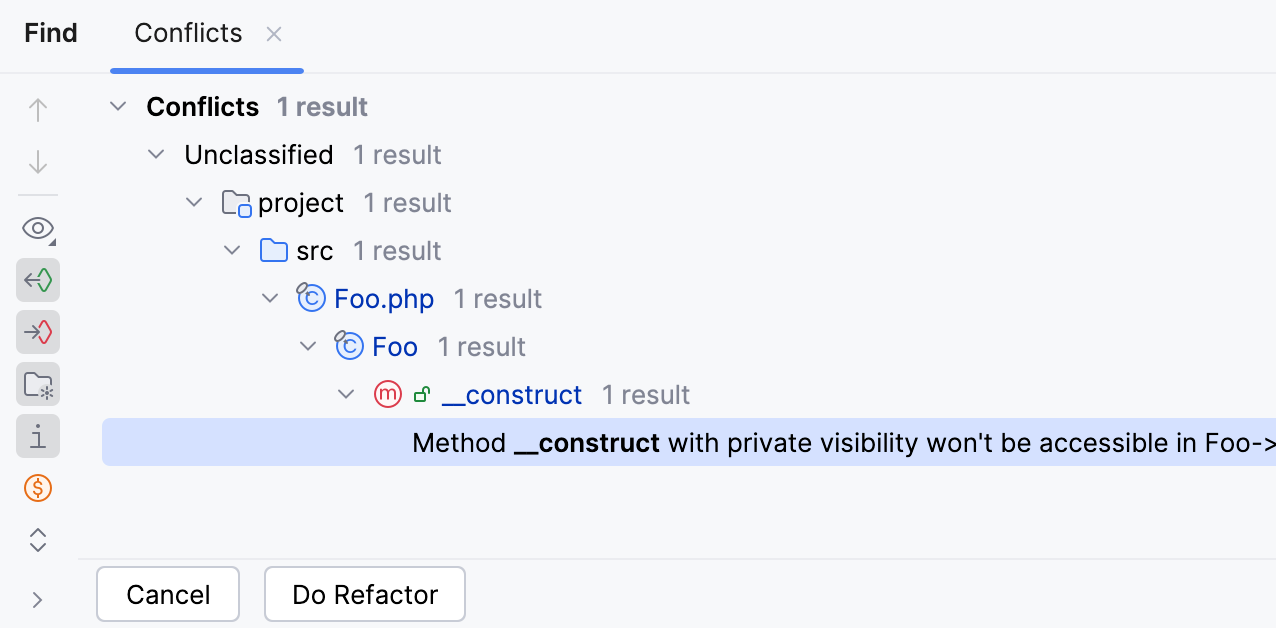The height and width of the screenshot is (628, 1276).
Task: Open the info icon in the sidebar
Action: pos(38,436)
